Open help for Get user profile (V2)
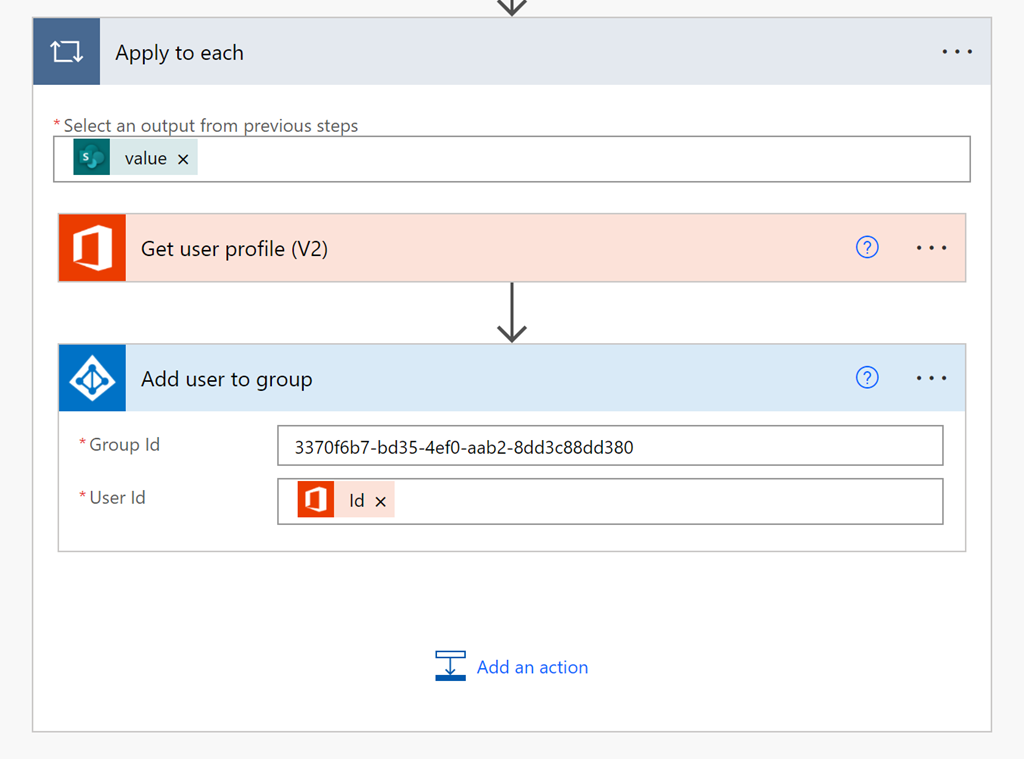The width and height of the screenshot is (1024, 759). pyautogui.click(x=867, y=247)
